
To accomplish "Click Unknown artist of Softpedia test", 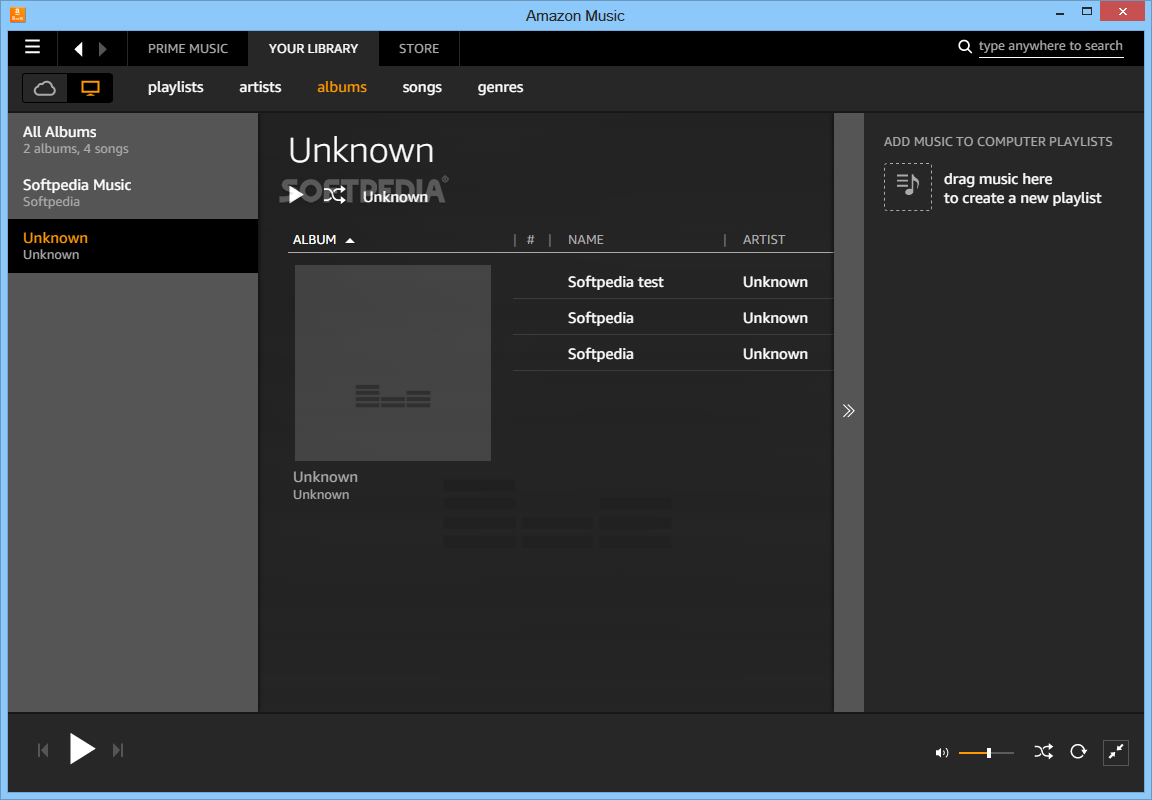I will pos(775,282).
